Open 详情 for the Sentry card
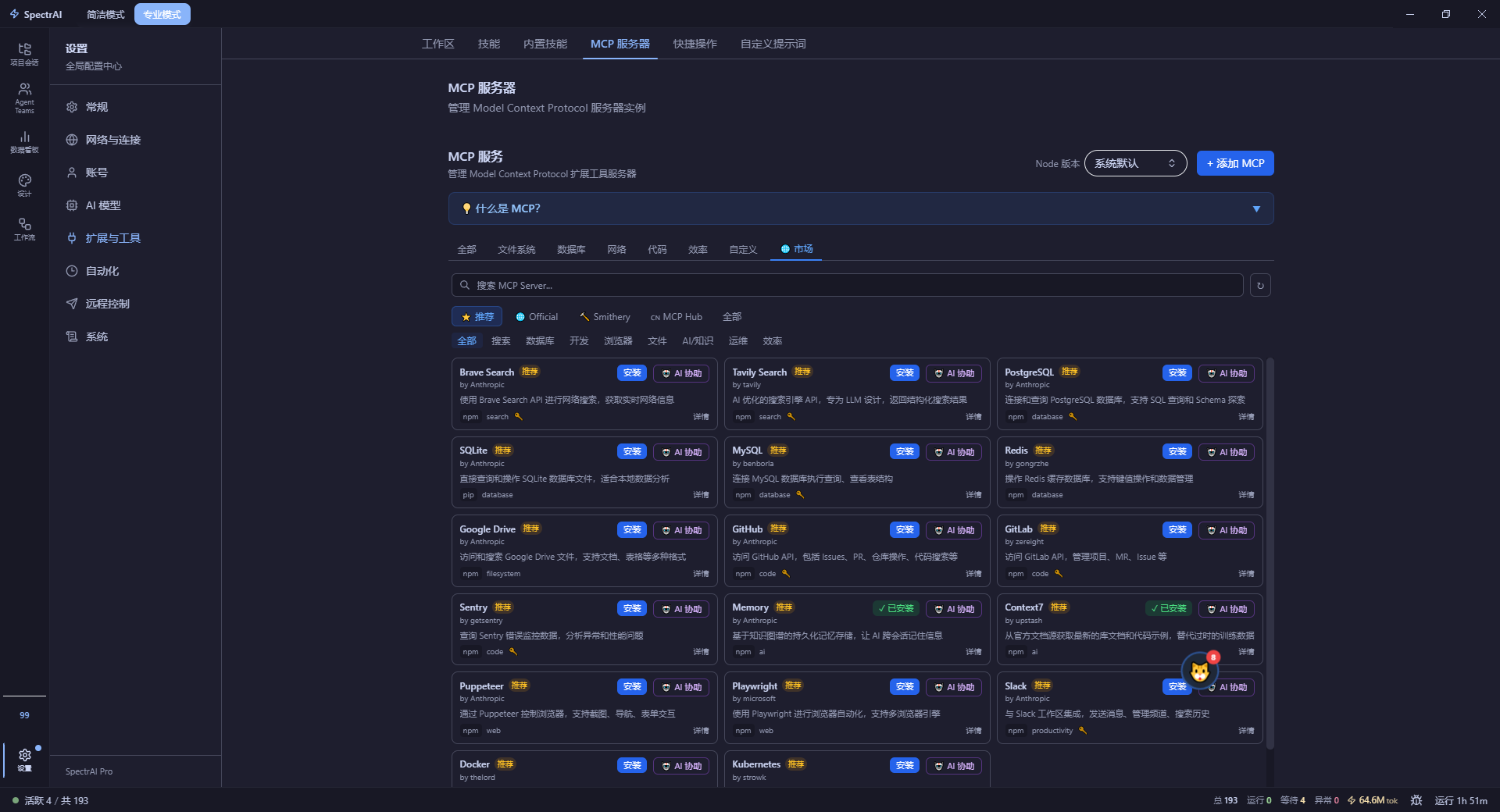 point(701,652)
